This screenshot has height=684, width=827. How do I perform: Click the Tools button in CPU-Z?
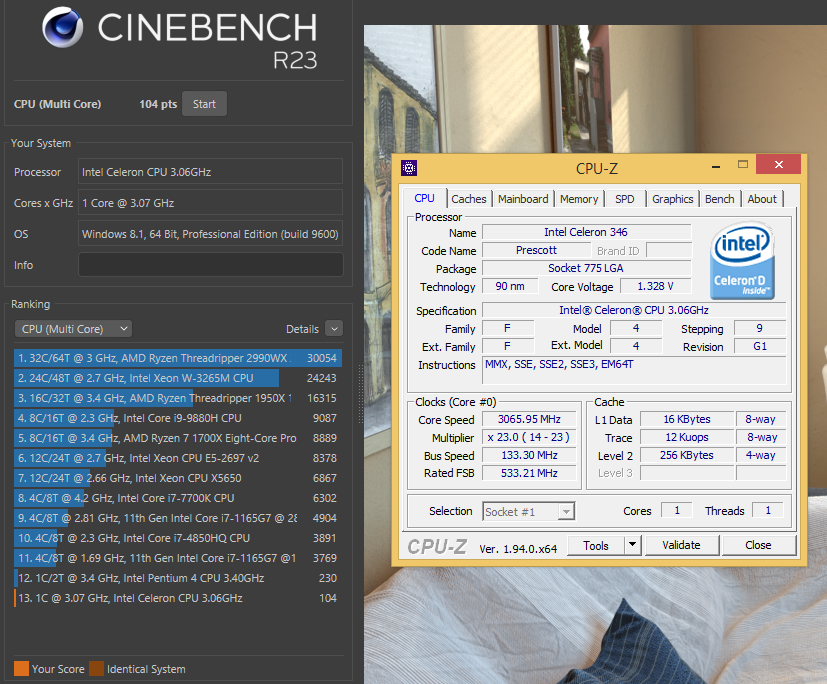coord(595,546)
